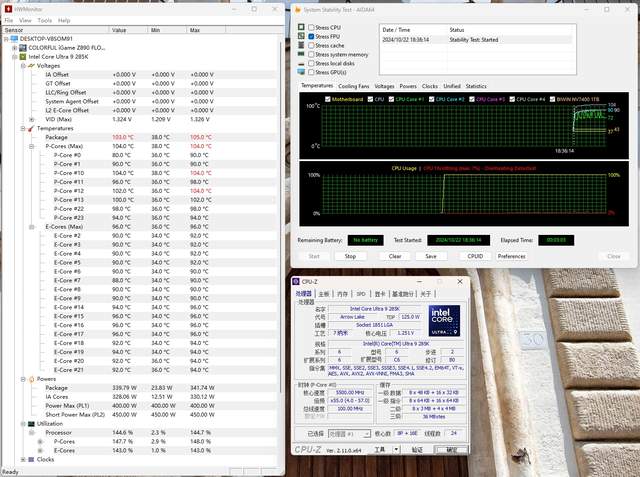Image resolution: width=640 pixels, height=477 pixels.
Task: Click the Voltages category icon in HWMonitor
Action: coord(31,66)
